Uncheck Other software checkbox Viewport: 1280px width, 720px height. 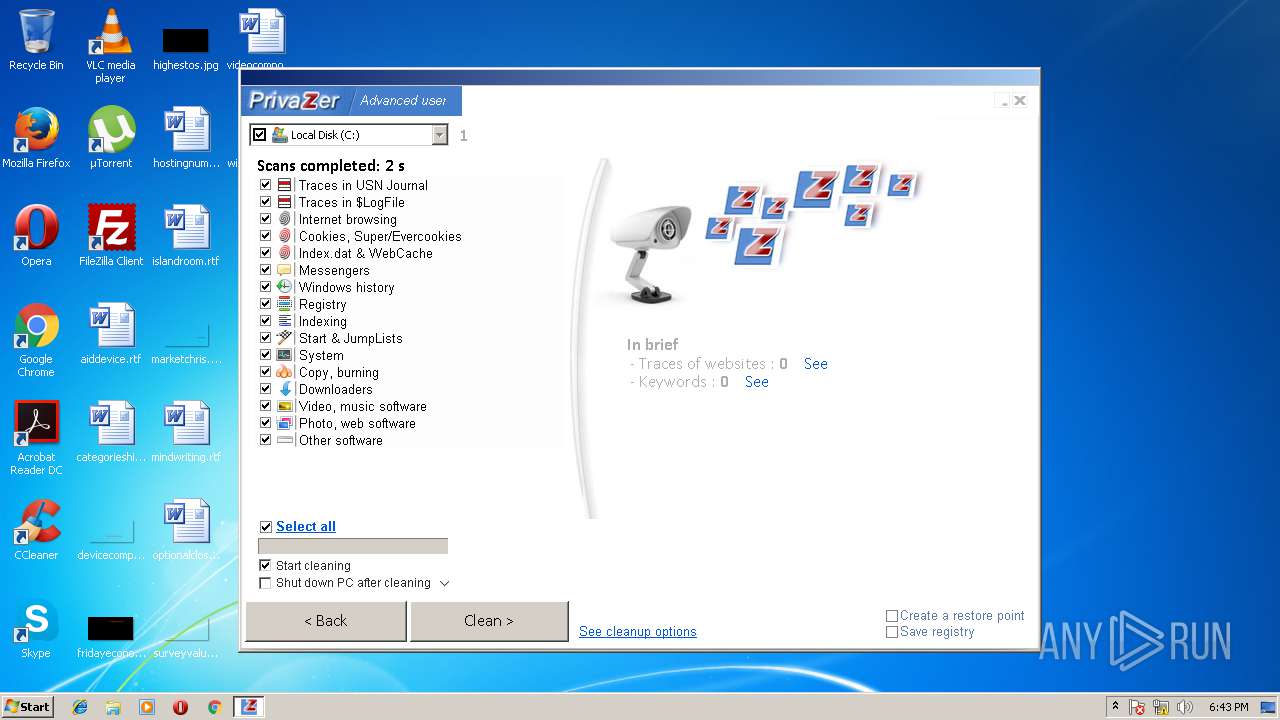click(x=265, y=440)
